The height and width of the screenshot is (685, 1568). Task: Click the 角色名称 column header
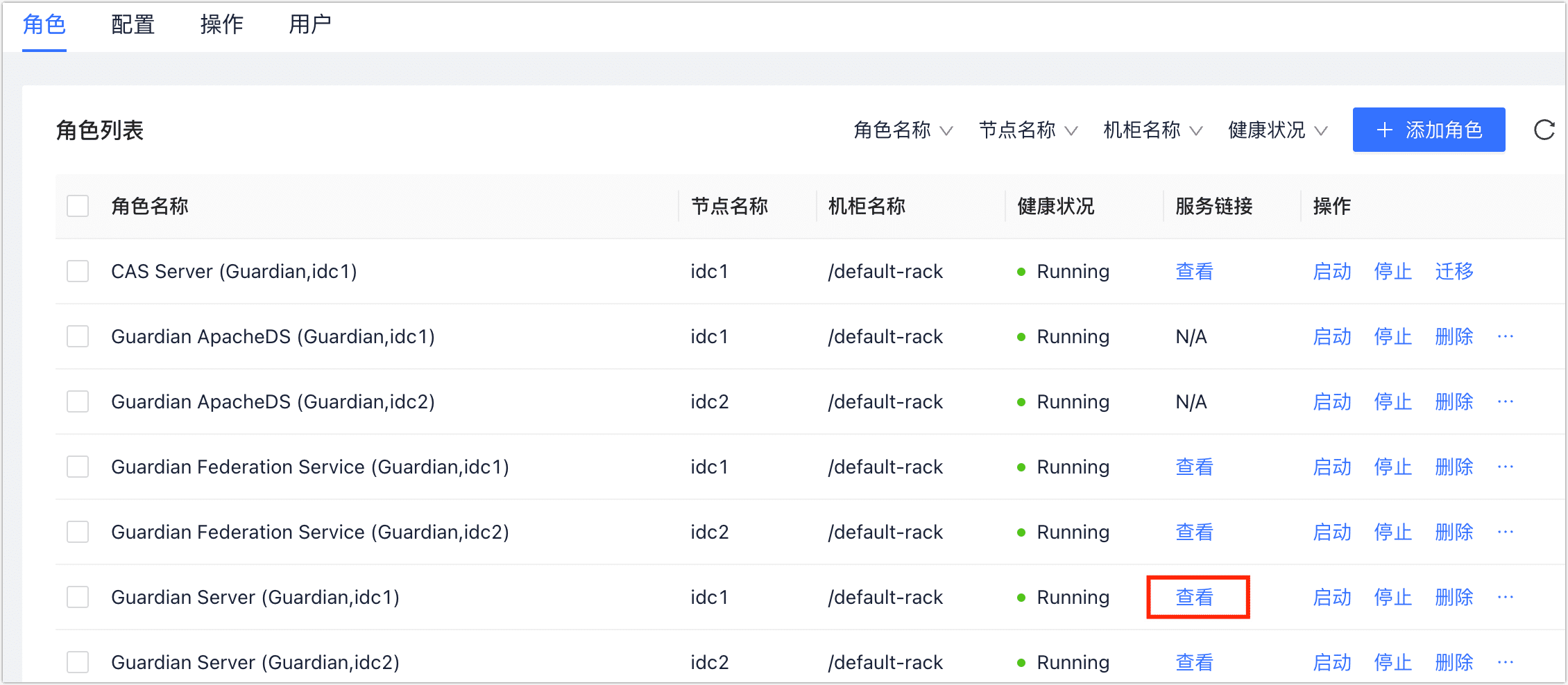pos(150,206)
